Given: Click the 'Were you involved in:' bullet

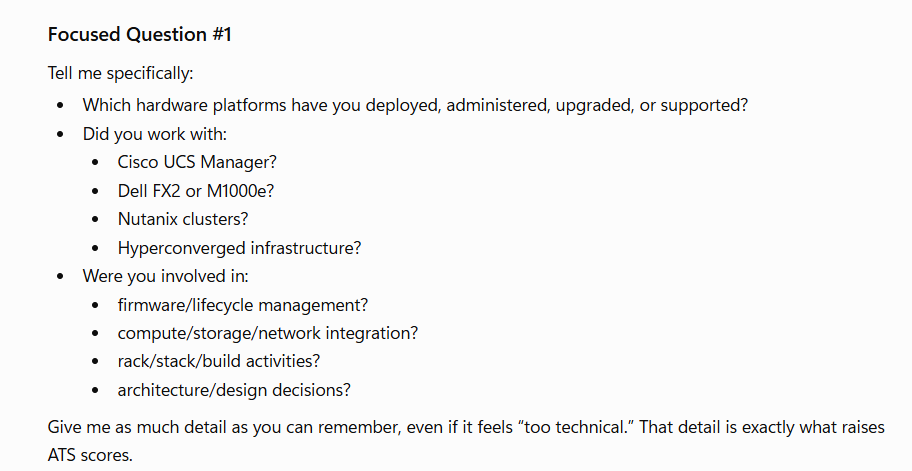Looking at the screenshot, I should pyautogui.click(x=165, y=276).
